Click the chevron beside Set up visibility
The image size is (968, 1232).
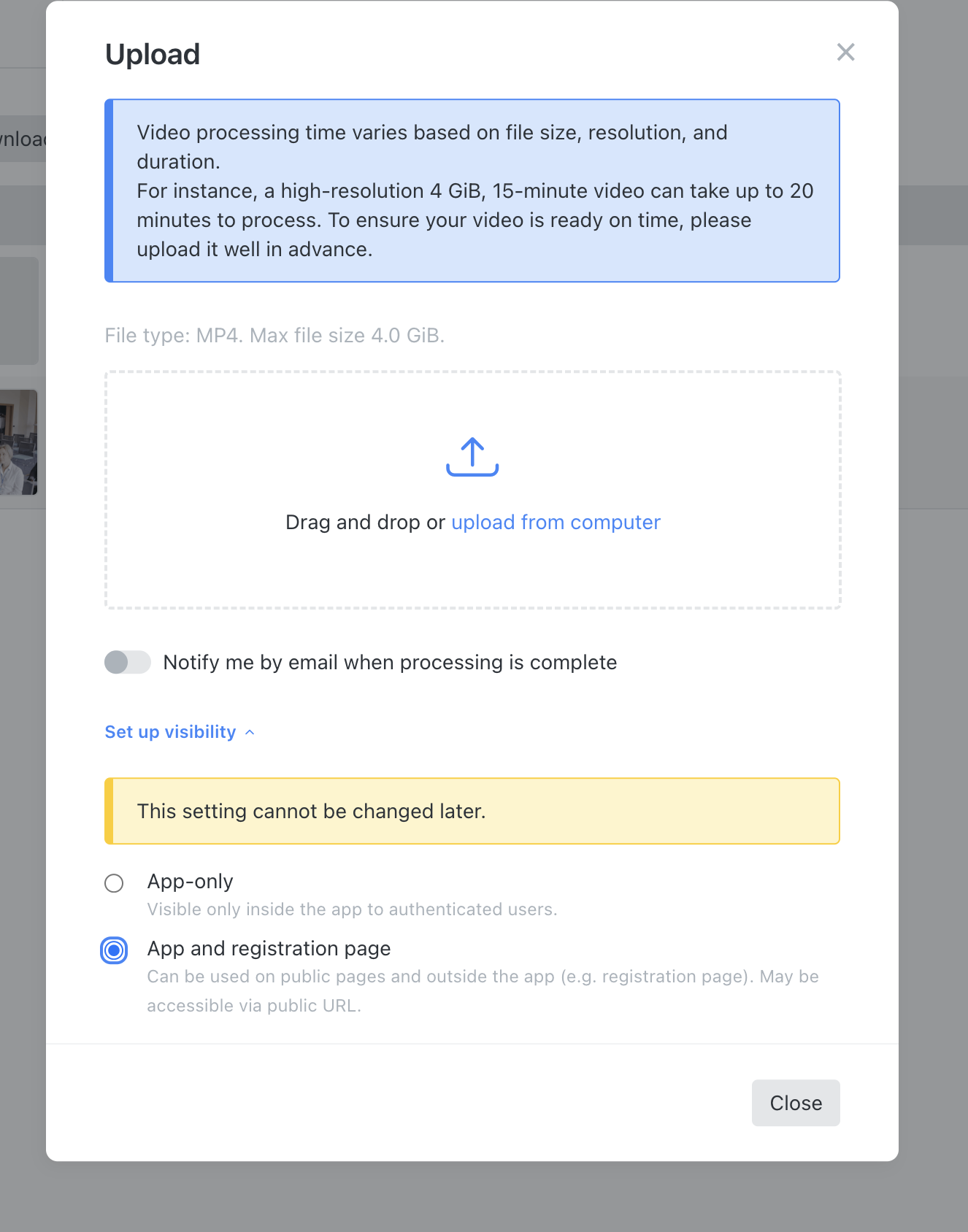tap(250, 732)
